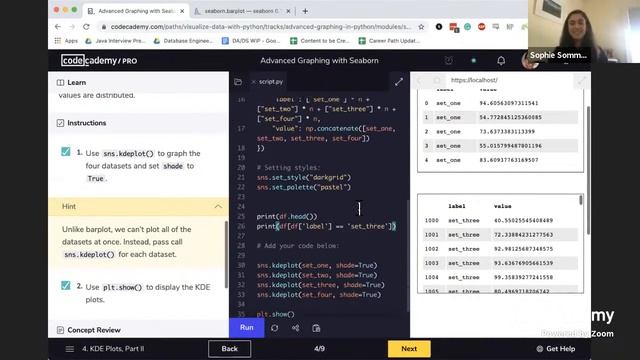The height and width of the screenshot is (360, 640).
Task: Open the Content to be Cre... bookmark
Action: click(320, 41)
